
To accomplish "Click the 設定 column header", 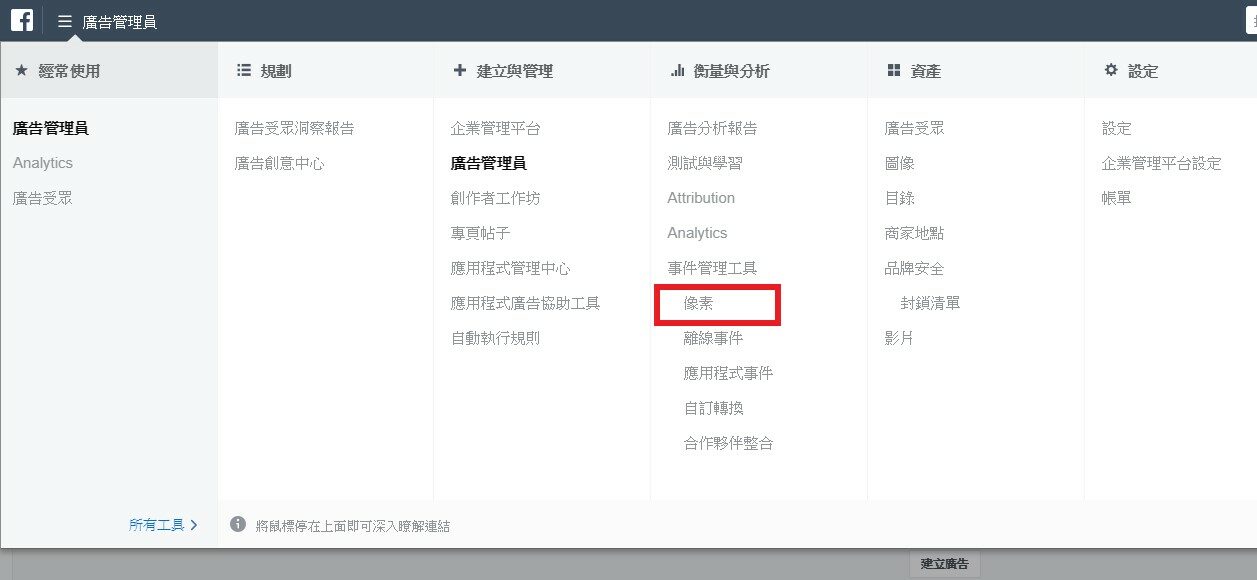I will tap(1143, 71).
